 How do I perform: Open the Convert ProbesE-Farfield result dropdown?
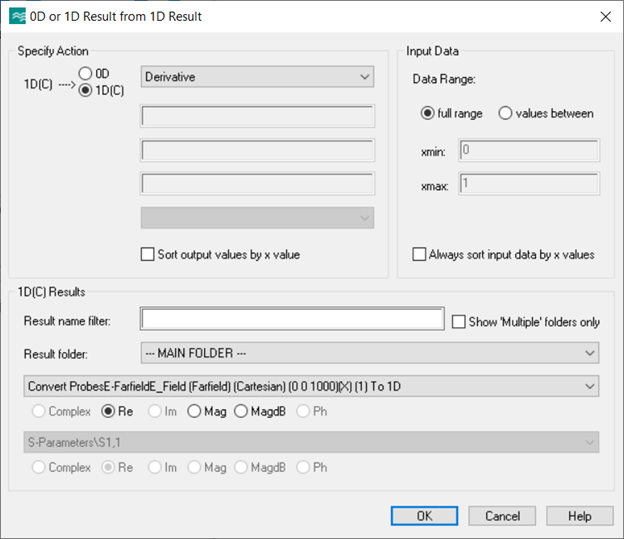click(x=310, y=386)
